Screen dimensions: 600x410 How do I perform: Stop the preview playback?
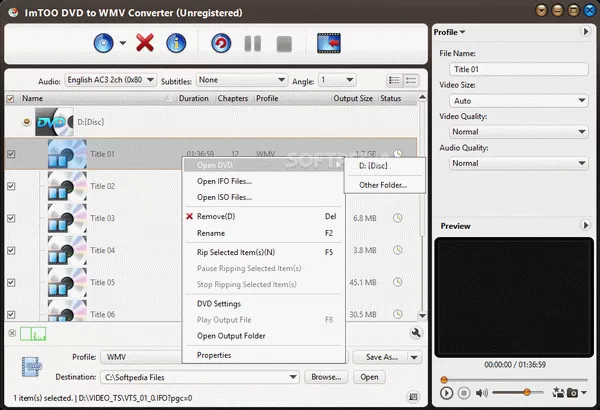464,393
